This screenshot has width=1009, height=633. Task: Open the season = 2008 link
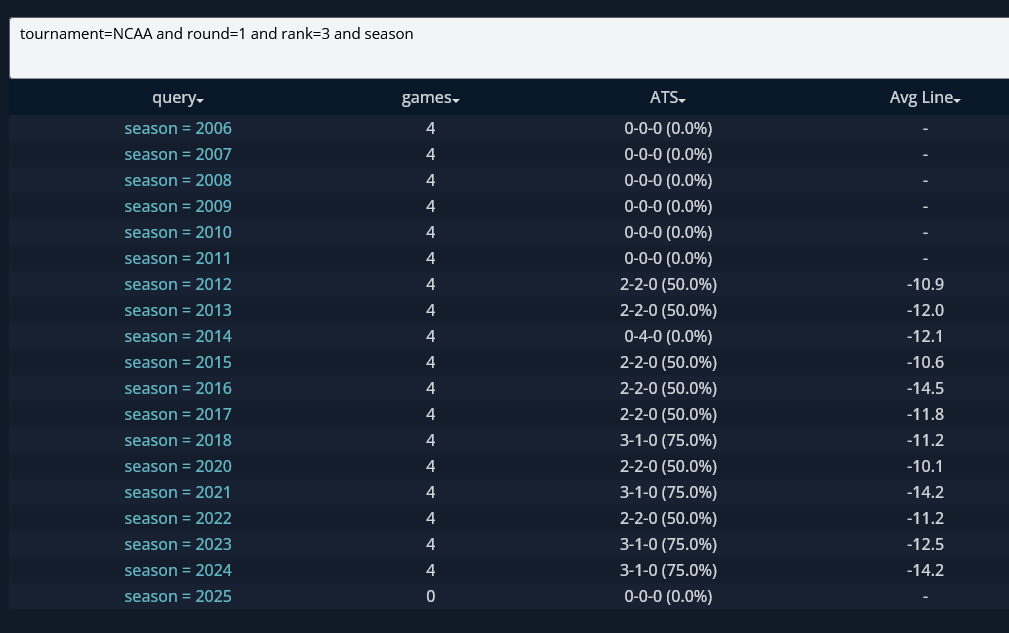178,181
